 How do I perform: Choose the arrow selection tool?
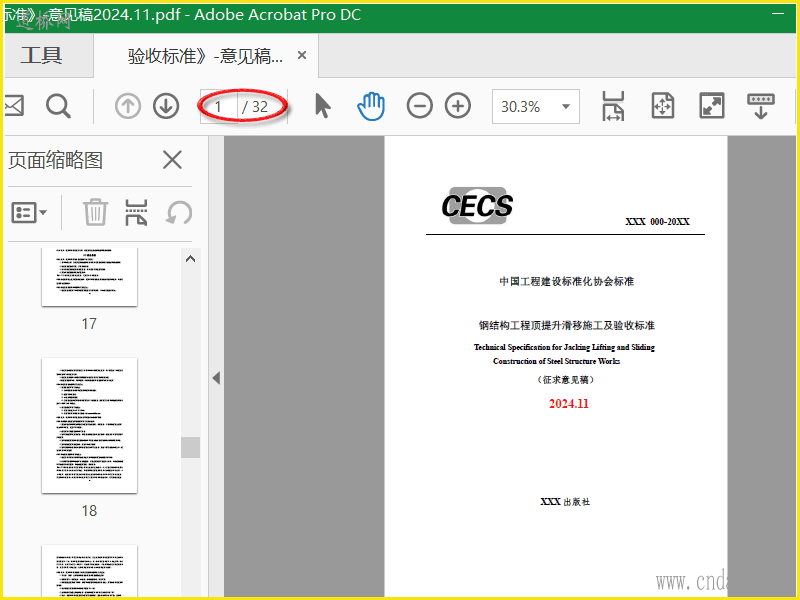(322, 106)
